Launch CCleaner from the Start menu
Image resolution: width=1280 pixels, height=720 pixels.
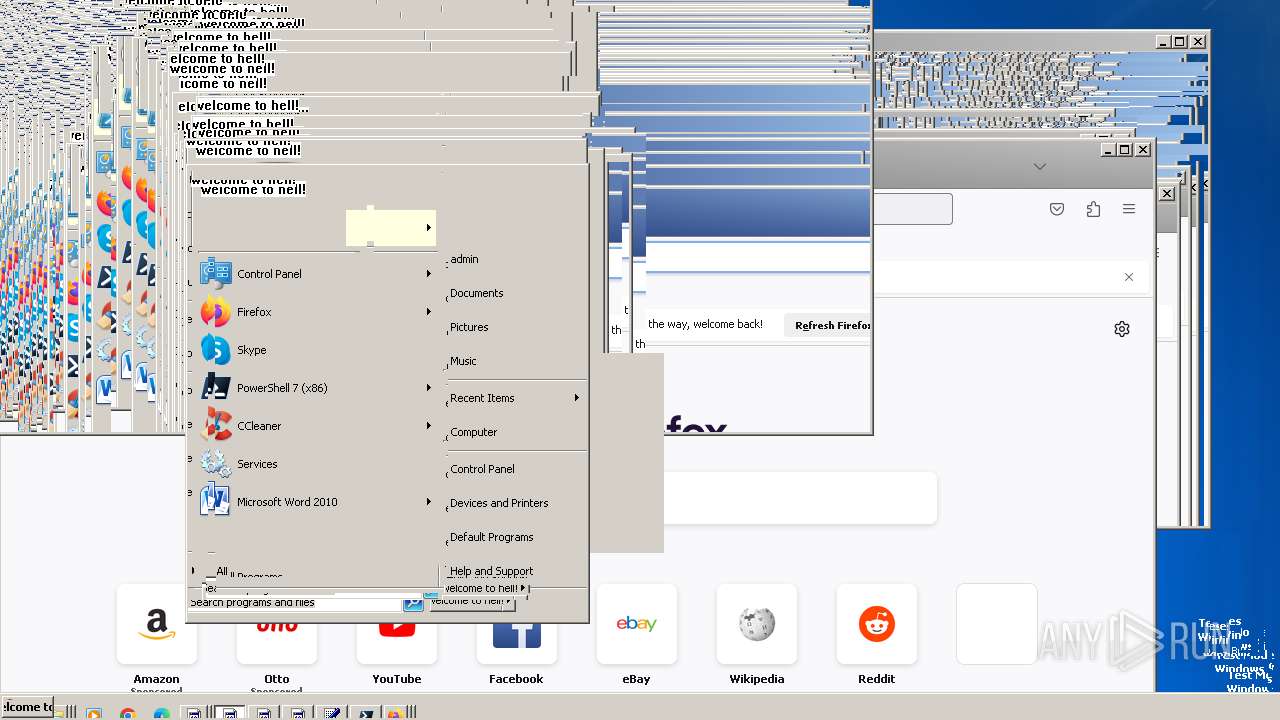point(215,426)
